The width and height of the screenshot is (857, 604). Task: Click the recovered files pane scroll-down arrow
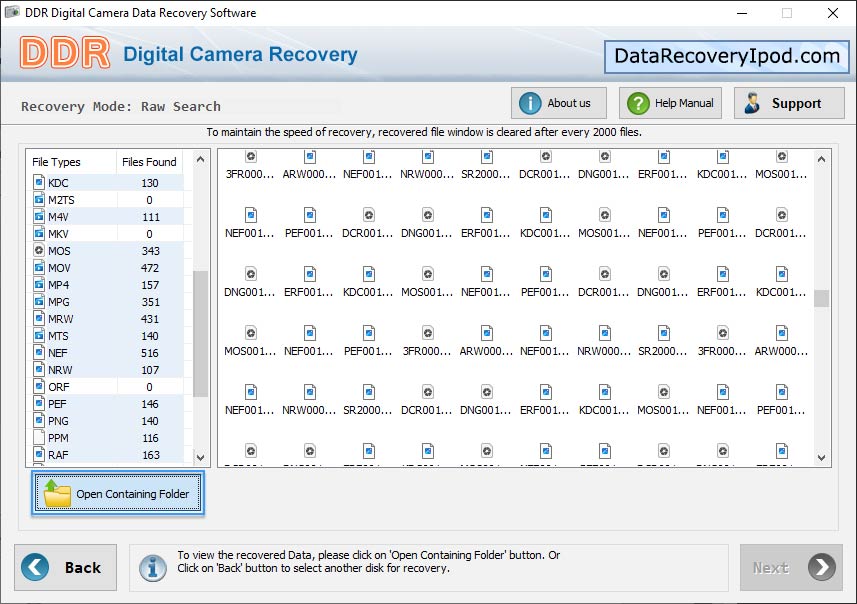[x=821, y=458]
